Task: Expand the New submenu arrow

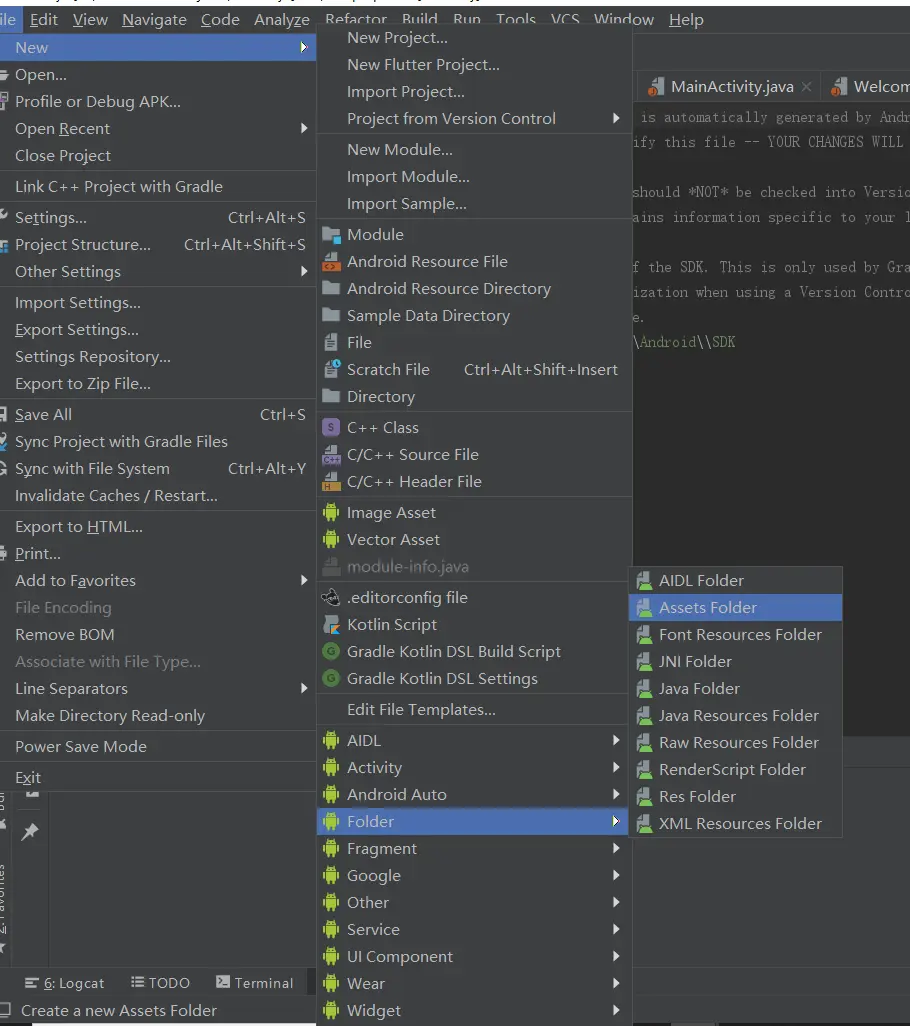Action: 304,47
